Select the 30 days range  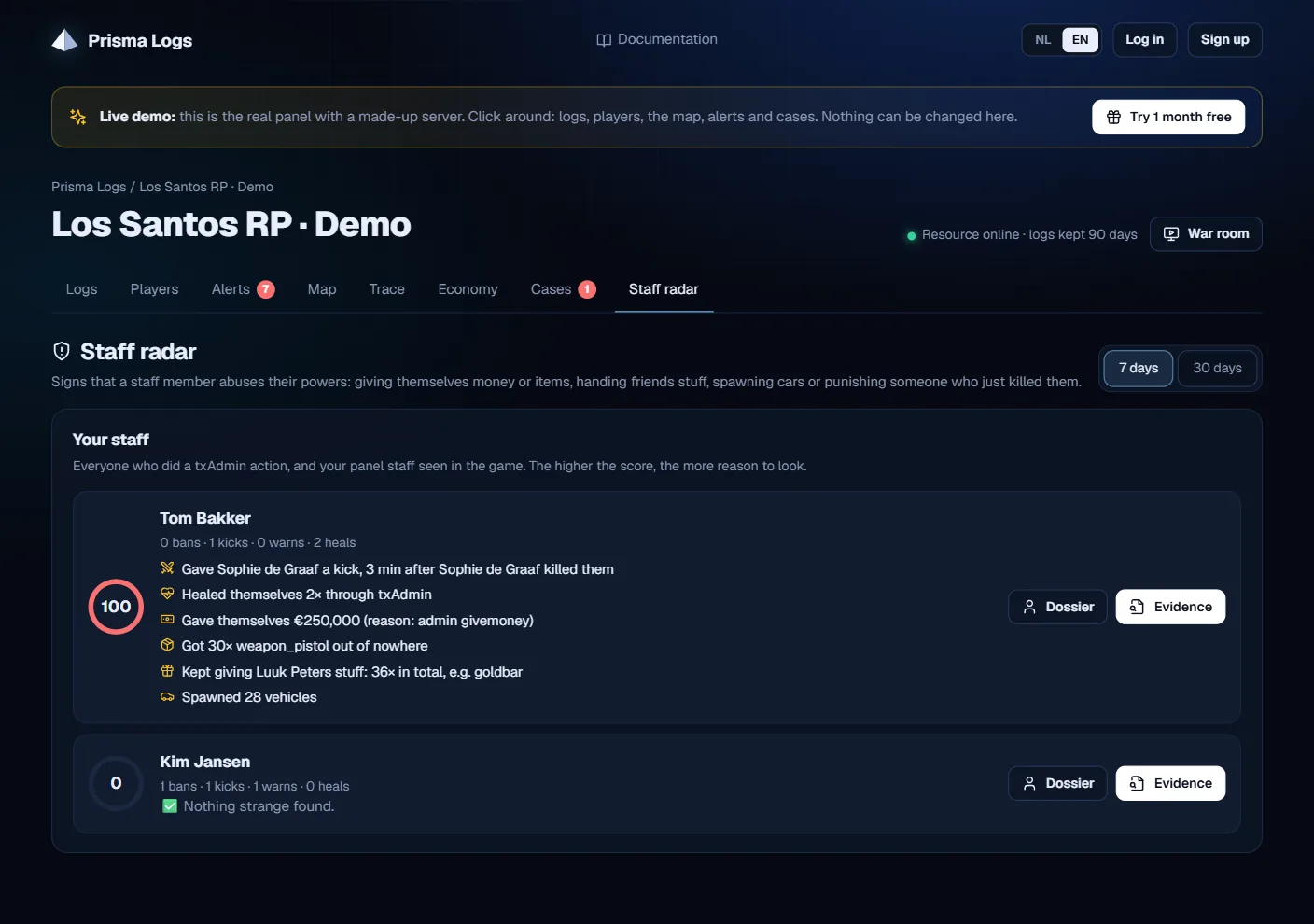point(1217,369)
